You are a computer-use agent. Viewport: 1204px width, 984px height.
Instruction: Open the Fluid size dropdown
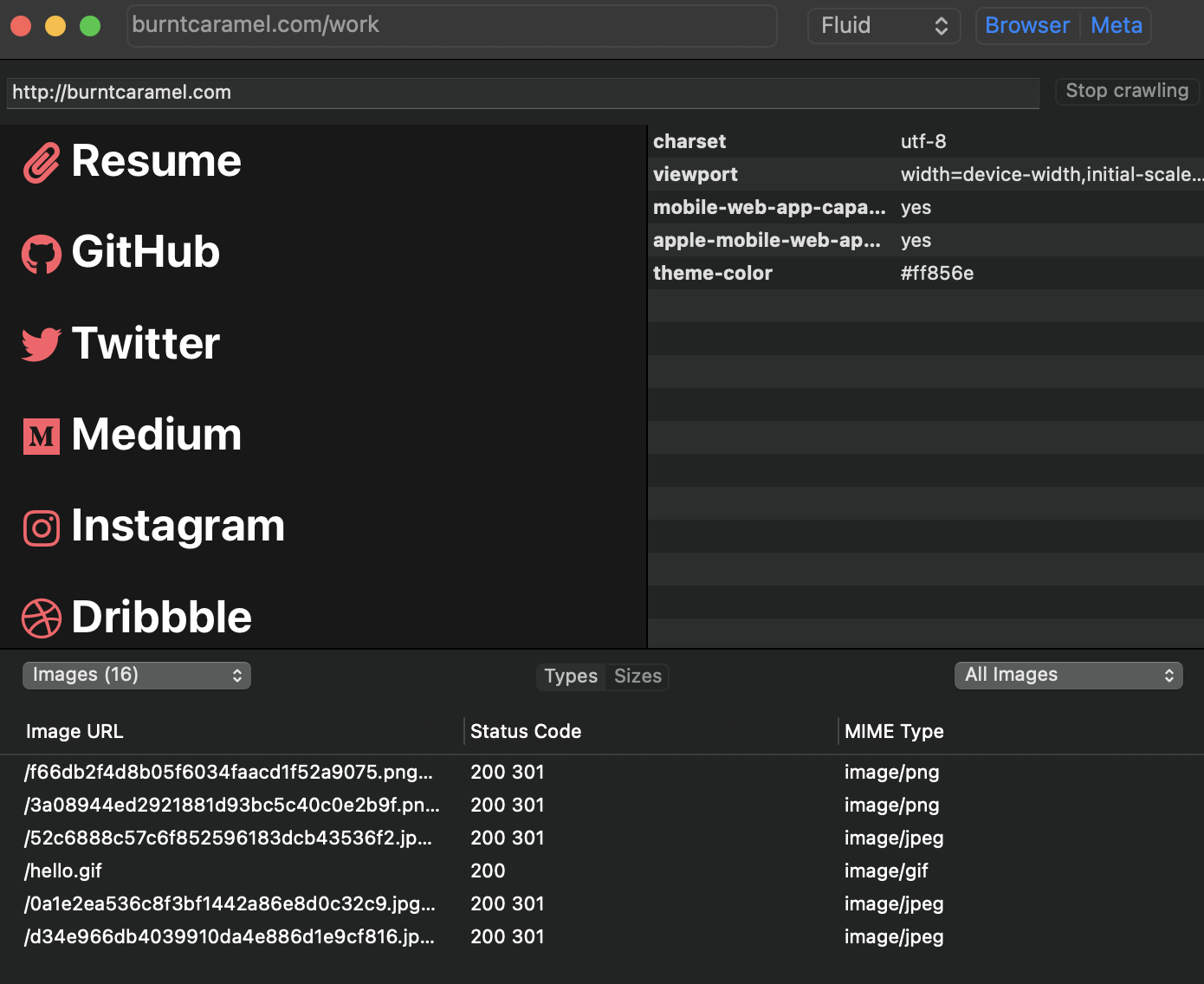[x=884, y=25]
